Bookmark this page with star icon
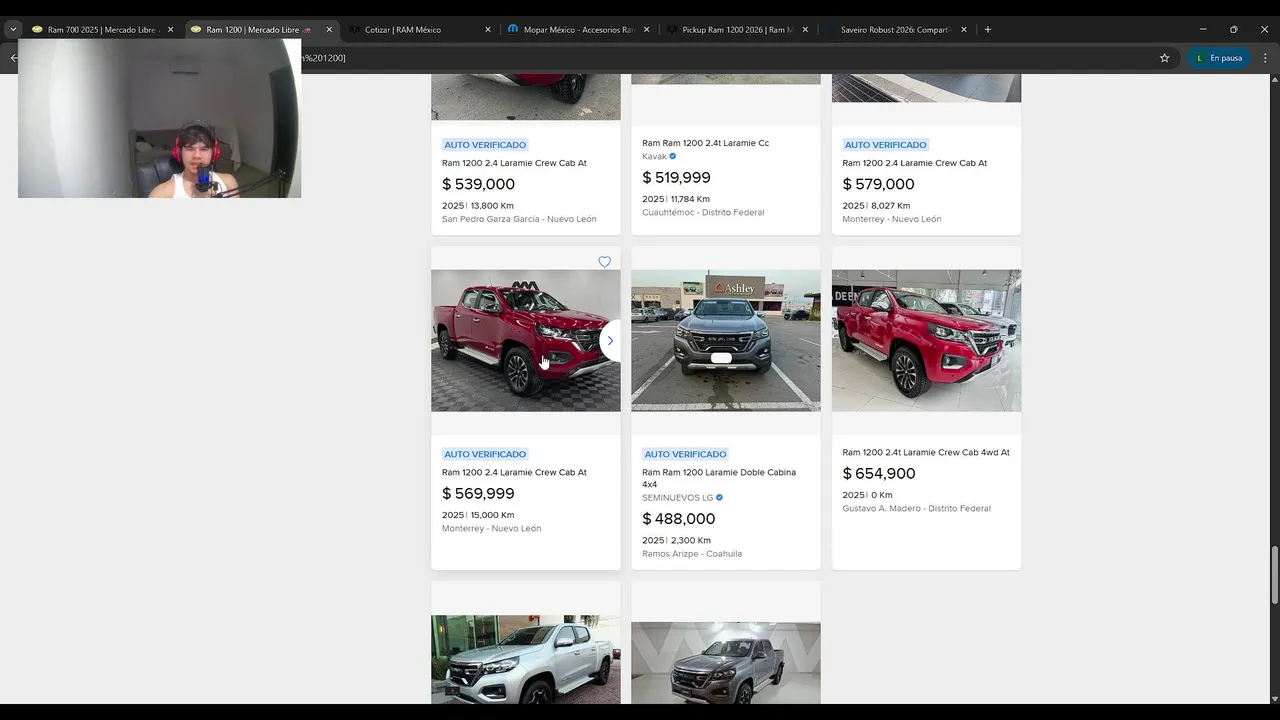1280x720 pixels. coord(1164,58)
